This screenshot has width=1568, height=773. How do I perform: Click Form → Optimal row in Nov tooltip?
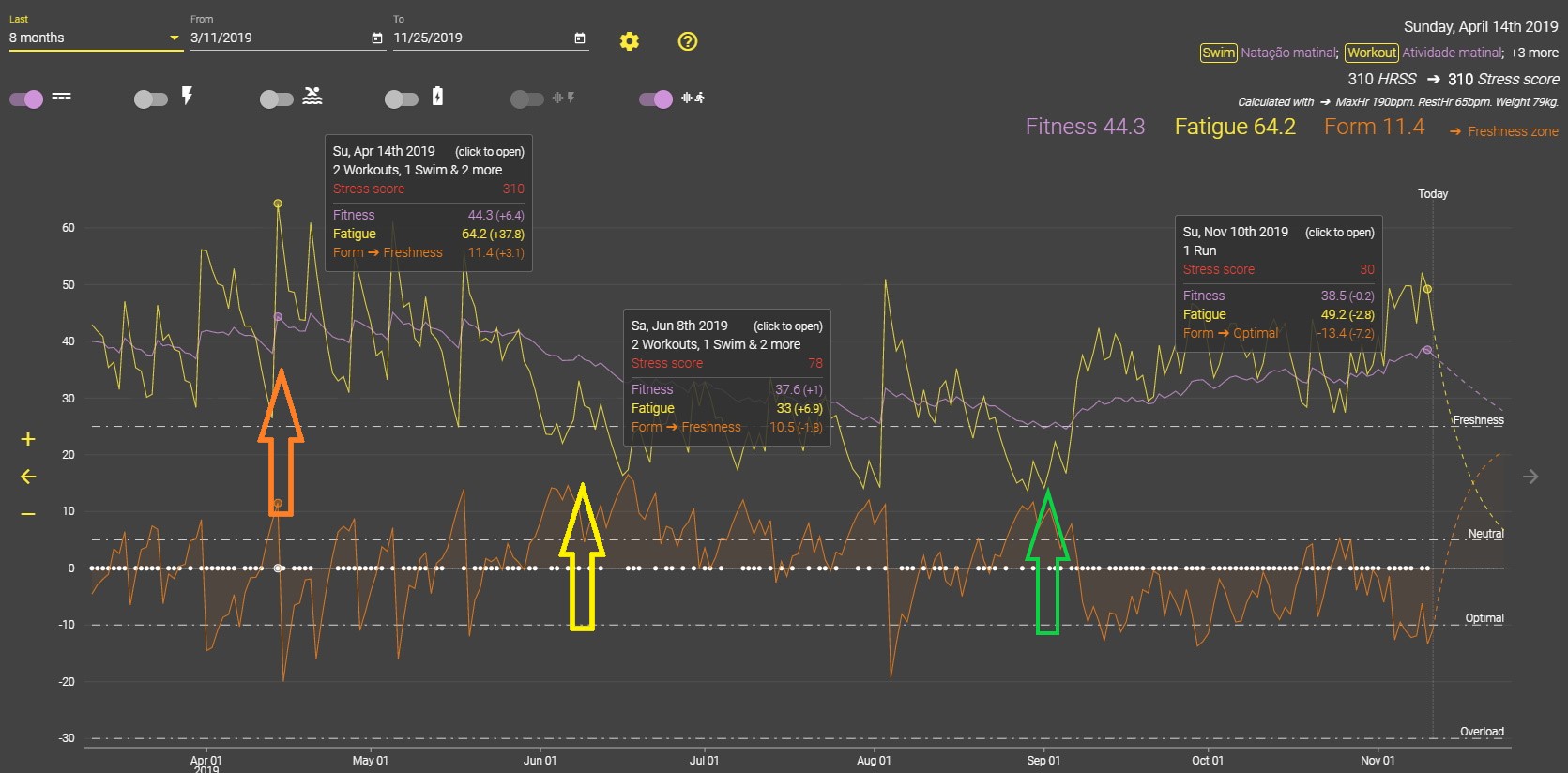tap(1279, 333)
